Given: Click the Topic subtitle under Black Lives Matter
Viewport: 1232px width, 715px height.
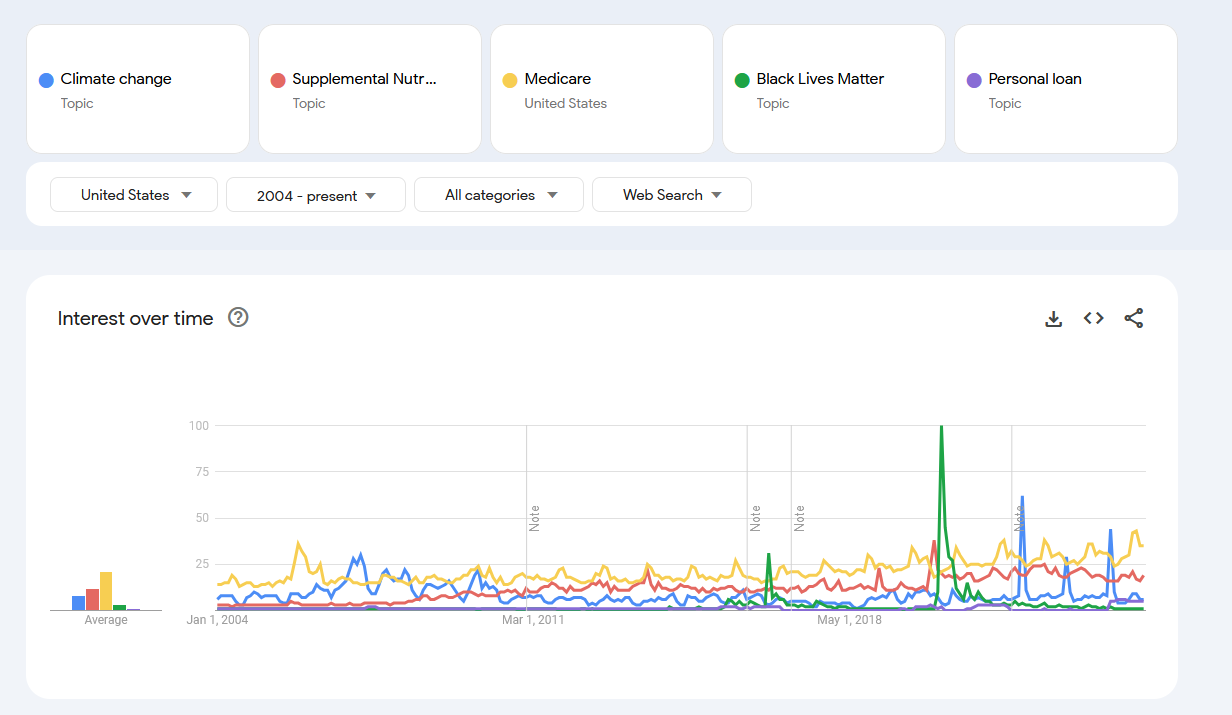Looking at the screenshot, I should pyautogui.click(x=773, y=103).
